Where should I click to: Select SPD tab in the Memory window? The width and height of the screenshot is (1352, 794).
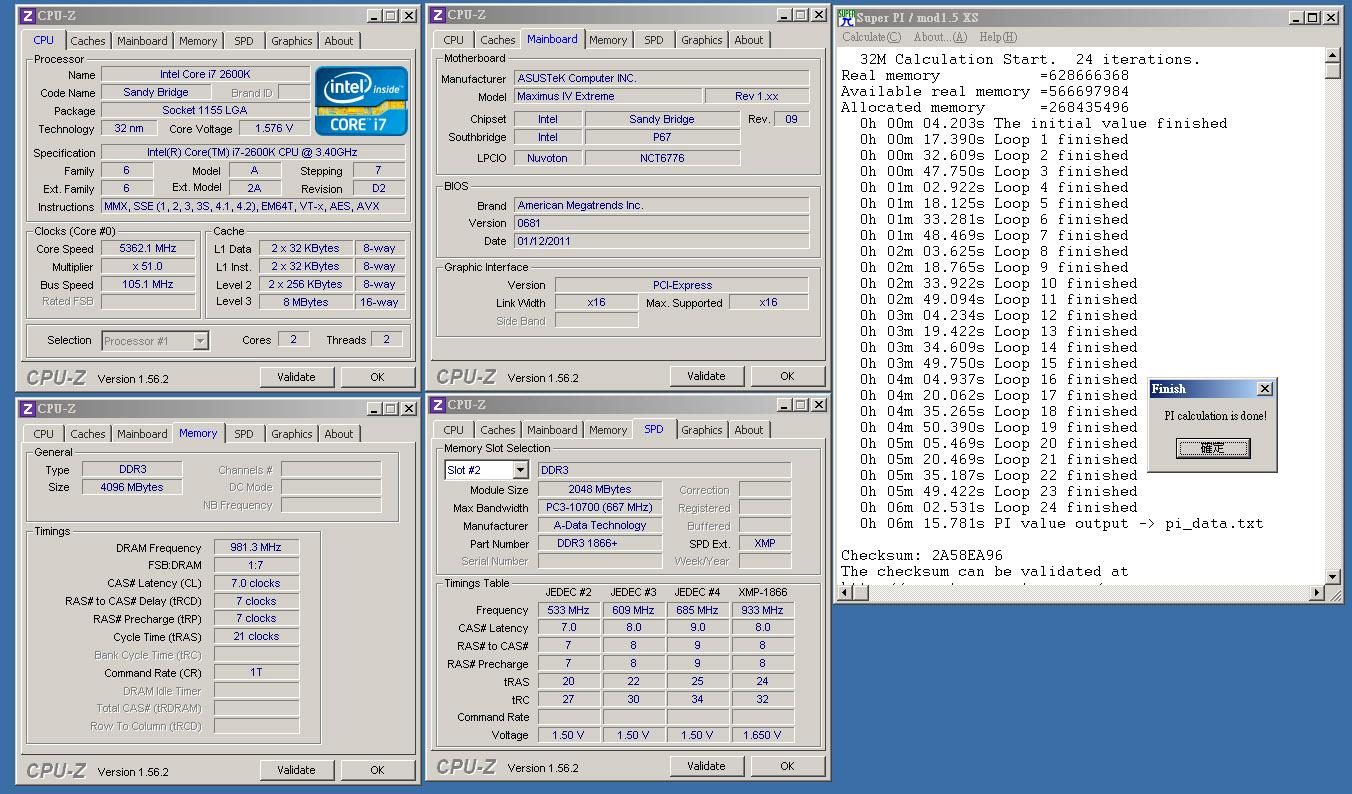244,434
